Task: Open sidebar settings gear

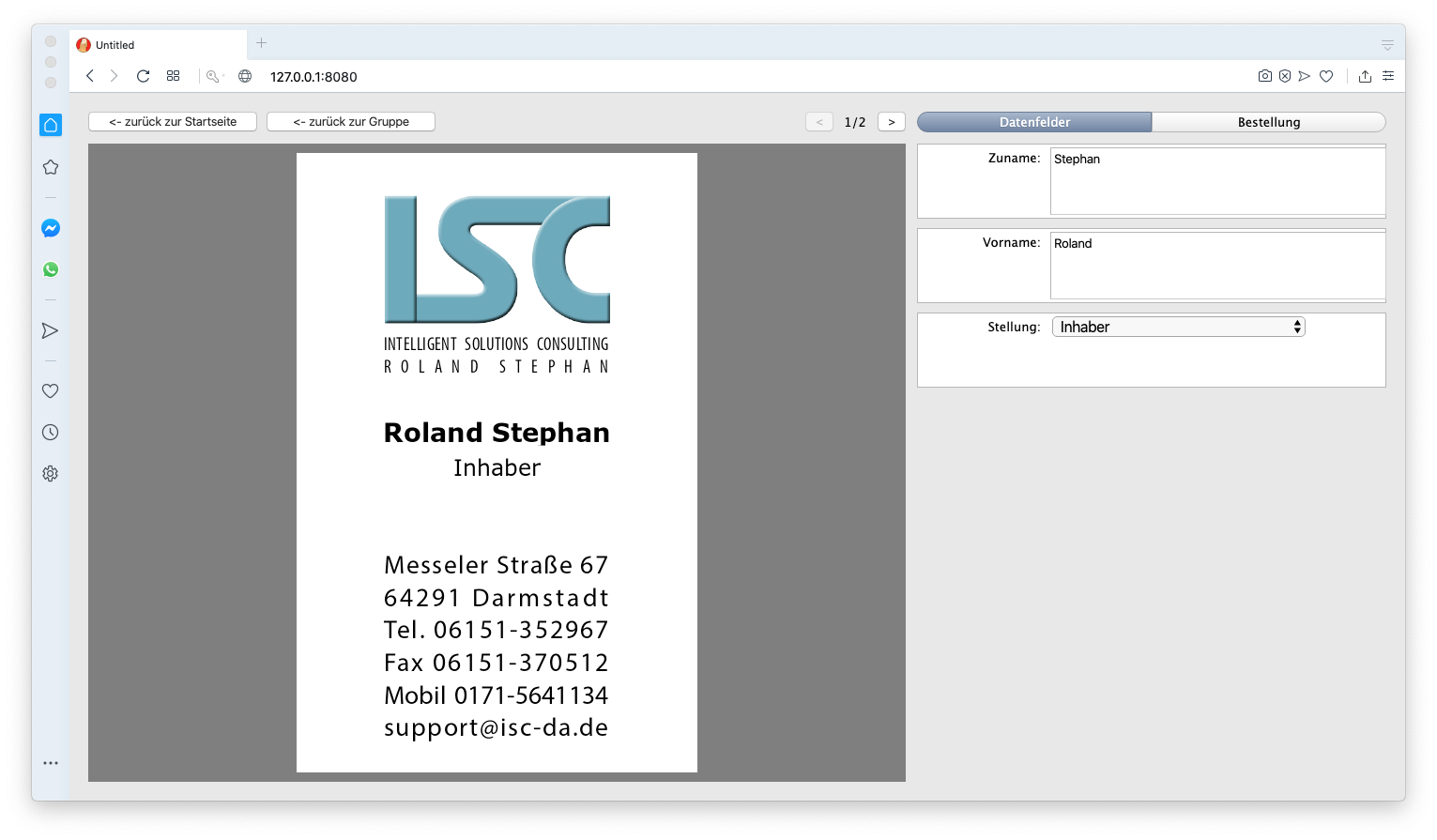Action: point(51,474)
